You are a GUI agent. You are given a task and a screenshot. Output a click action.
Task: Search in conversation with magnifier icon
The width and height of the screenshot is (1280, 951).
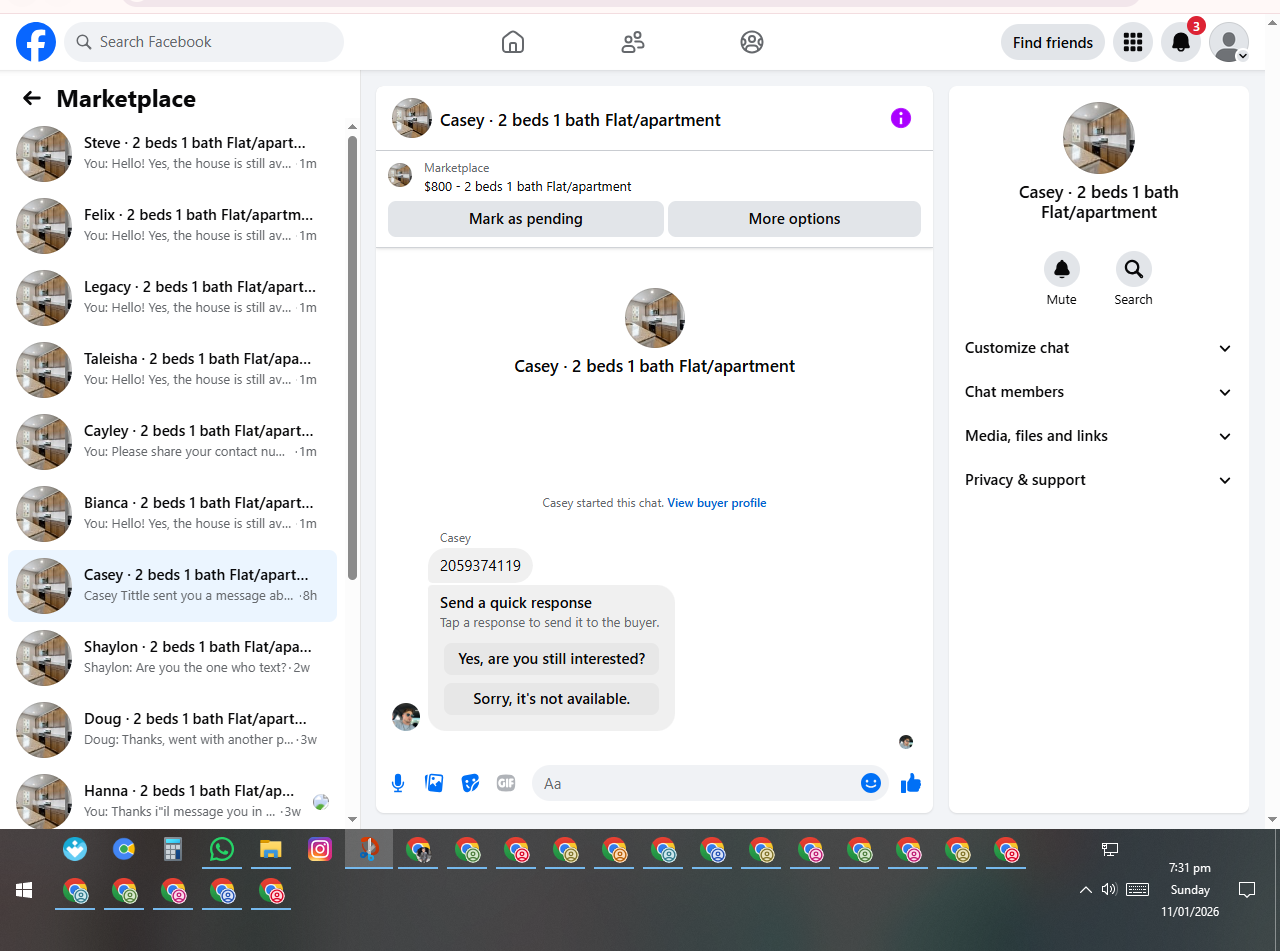[1134, 269]
